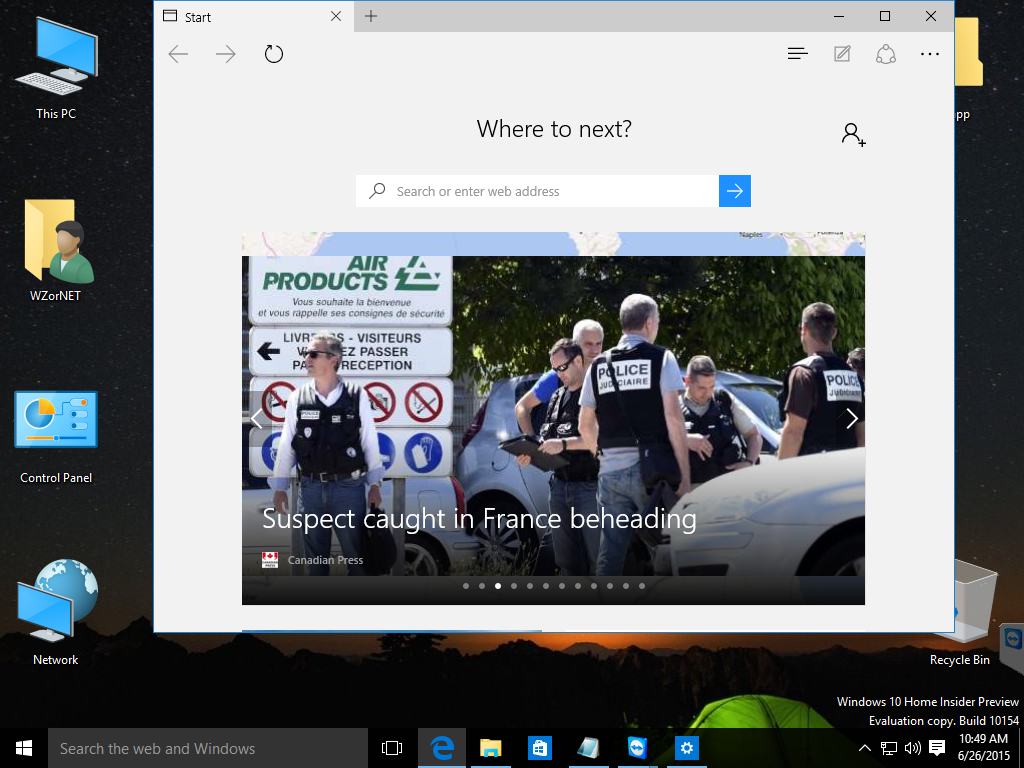Go forward with the Edge forward arrow

226,54
